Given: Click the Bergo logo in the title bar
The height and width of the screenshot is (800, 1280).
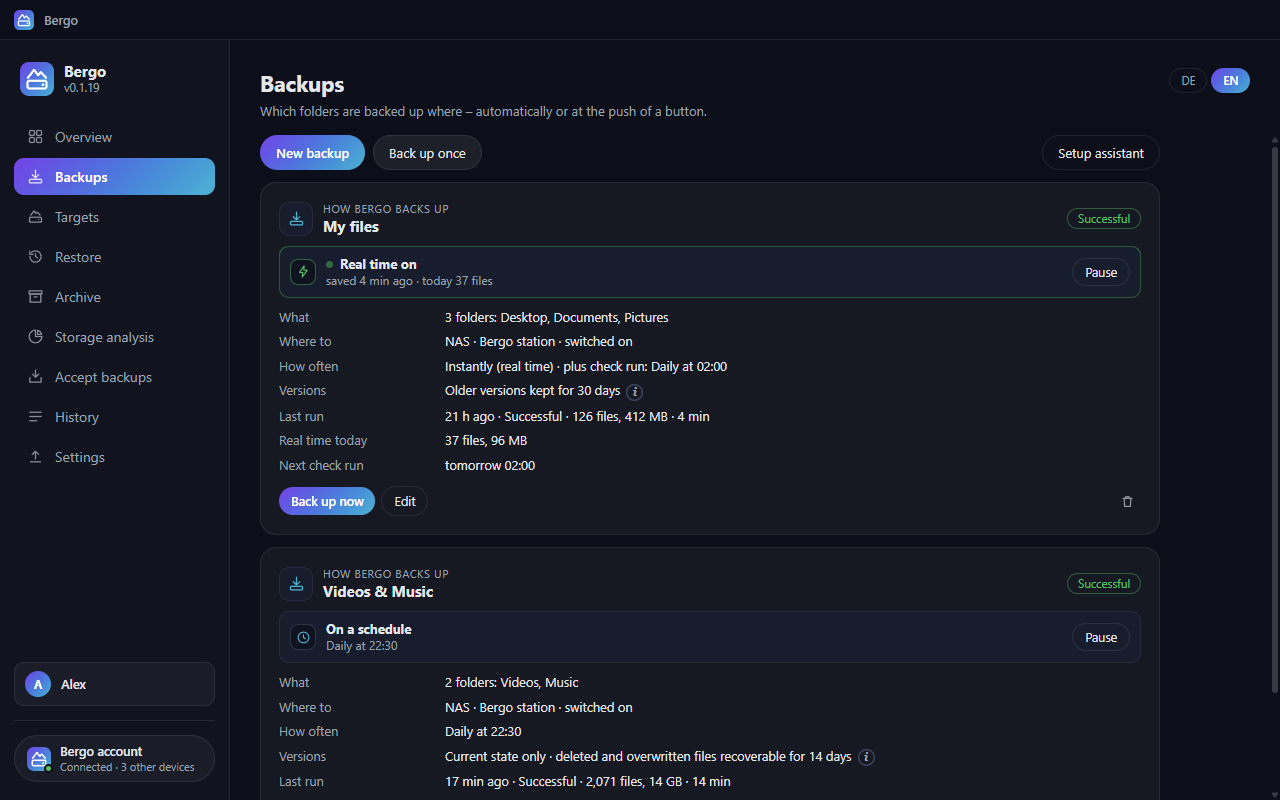Looking at the screenshot, I should tap(24, 20).
